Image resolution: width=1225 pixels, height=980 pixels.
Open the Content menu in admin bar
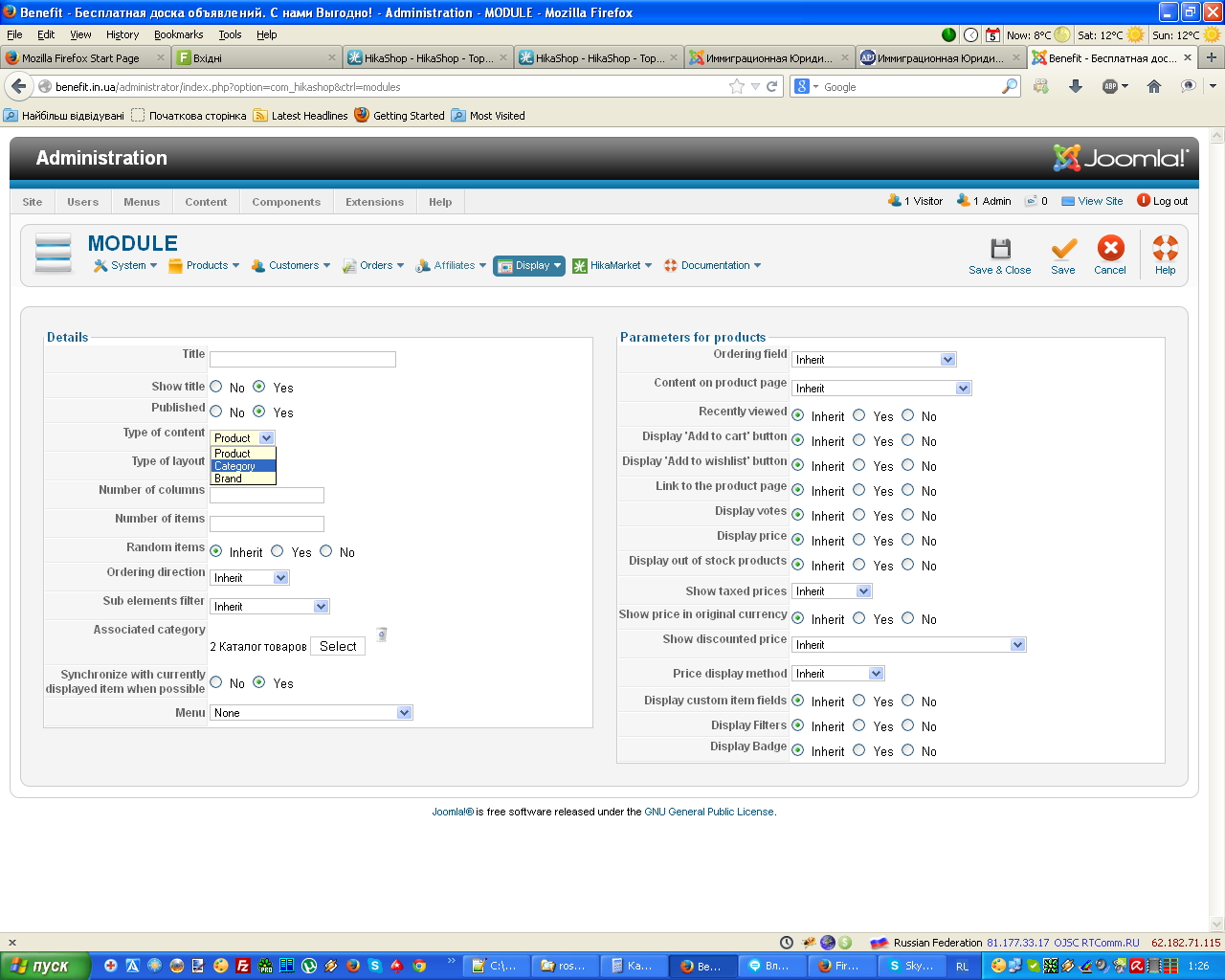(x=206, y=202)
